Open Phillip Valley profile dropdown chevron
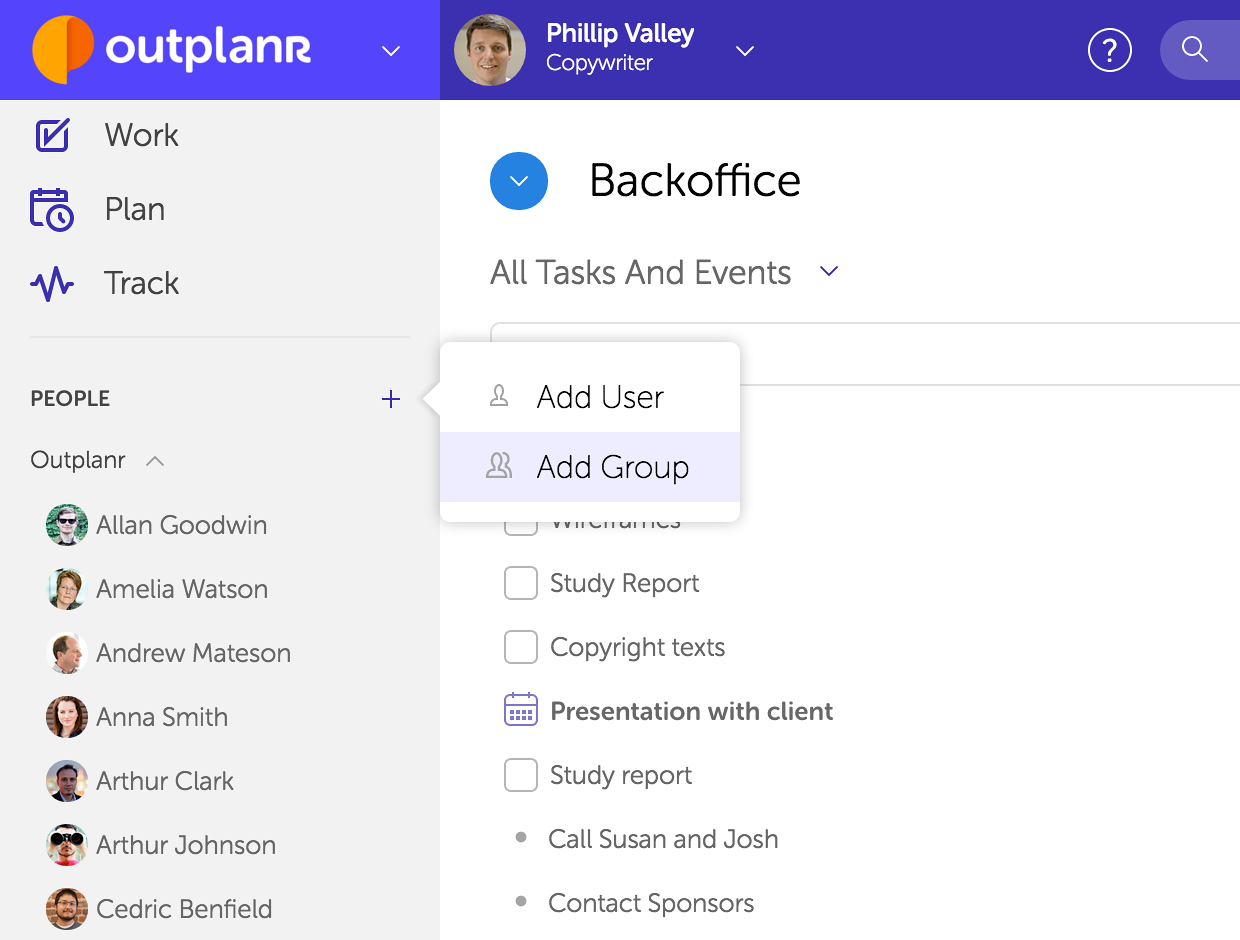Image resolution: width=1240 pixels, height=940 pixels. tap(745, 51)
